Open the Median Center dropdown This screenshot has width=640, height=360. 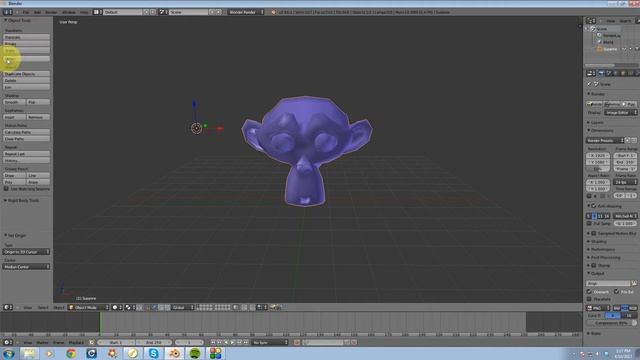(x=26, y=267)
